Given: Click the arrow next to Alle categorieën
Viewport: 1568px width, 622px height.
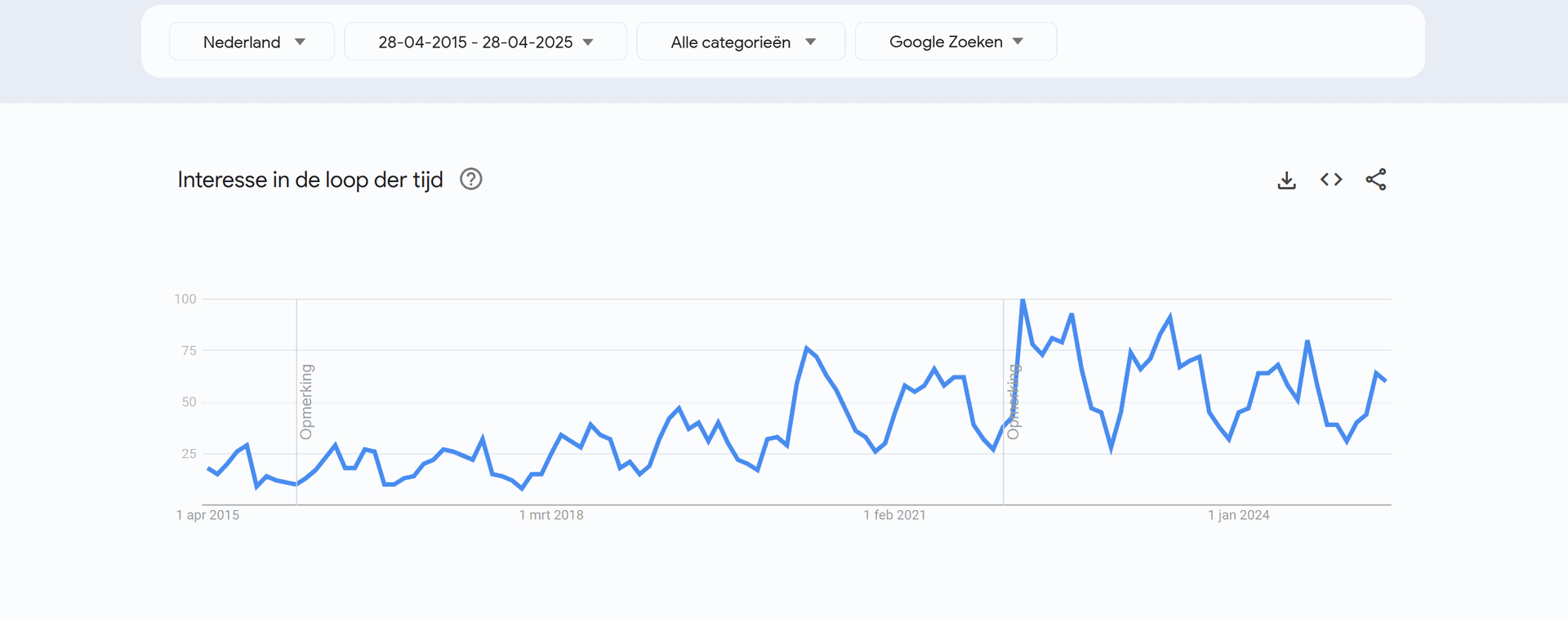Looking at the screenshot, I should tap(810, 42).
